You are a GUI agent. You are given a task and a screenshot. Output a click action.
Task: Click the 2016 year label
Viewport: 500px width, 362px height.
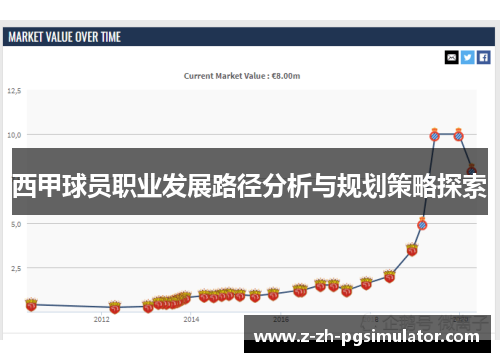[x=281, y=319]
